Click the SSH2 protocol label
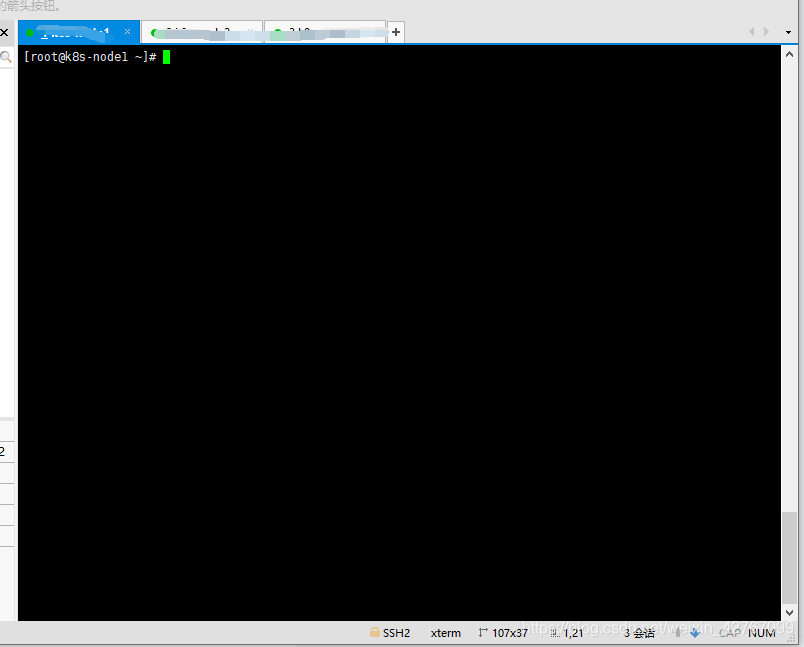The image size is (804, 647). click(x=396, y=633)
